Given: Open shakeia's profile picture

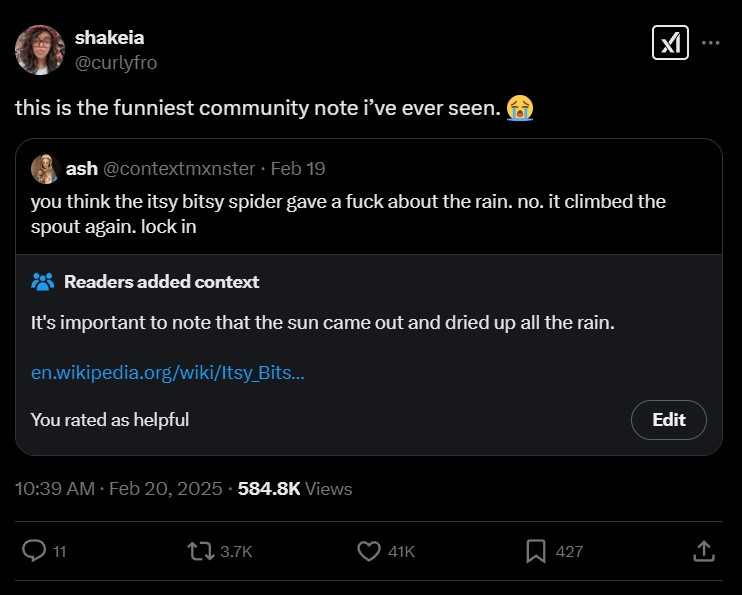Looking at the screenshot, I should (40, 50).
